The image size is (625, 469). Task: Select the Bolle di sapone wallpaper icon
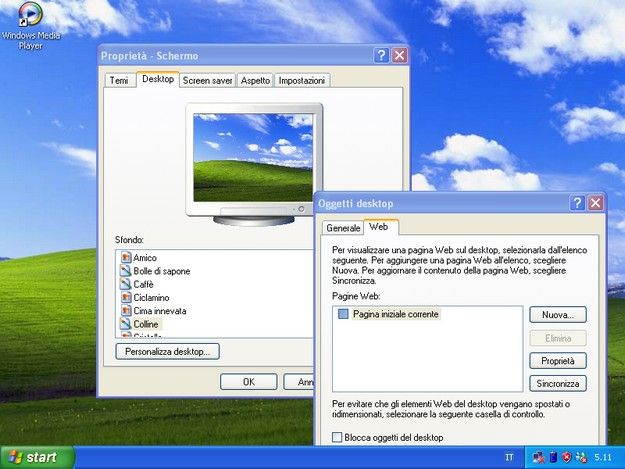126,271
